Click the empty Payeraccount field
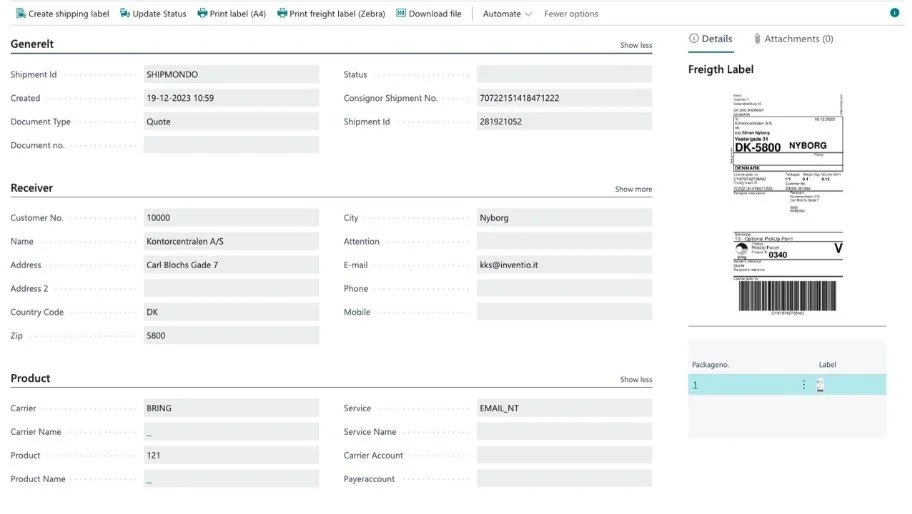Image resolution: width=912 pixels, height=514 pixels. (x=564, y=479)
